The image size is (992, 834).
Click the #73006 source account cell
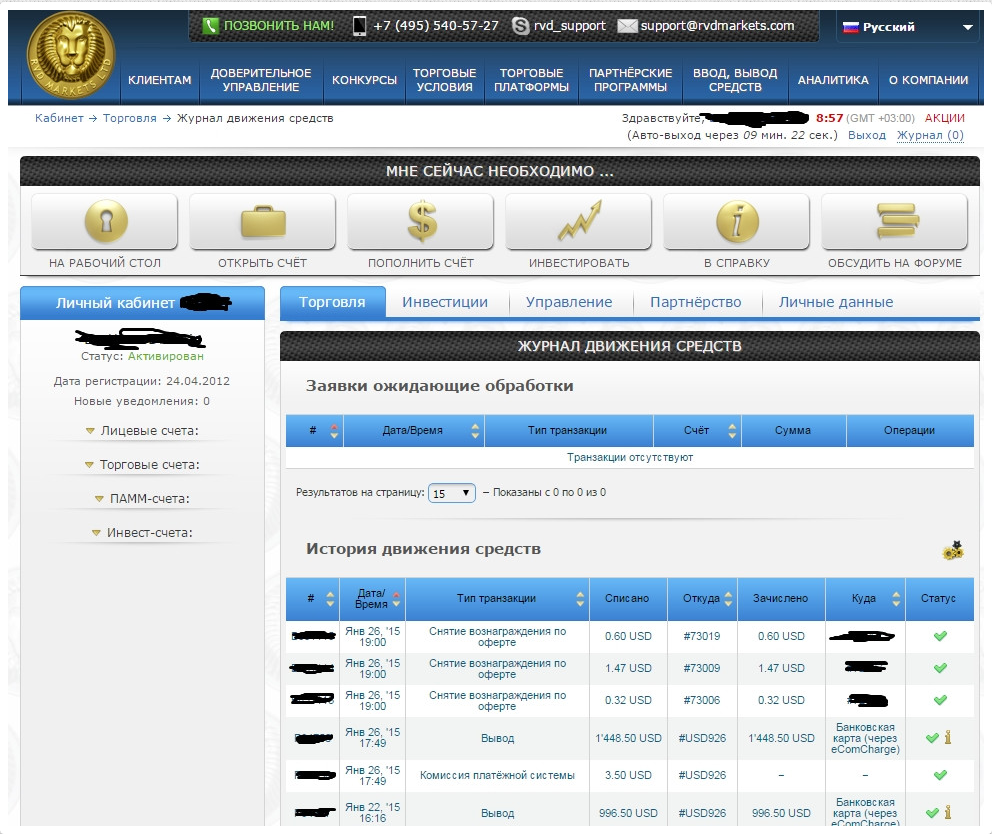click(x=702, y=700)
